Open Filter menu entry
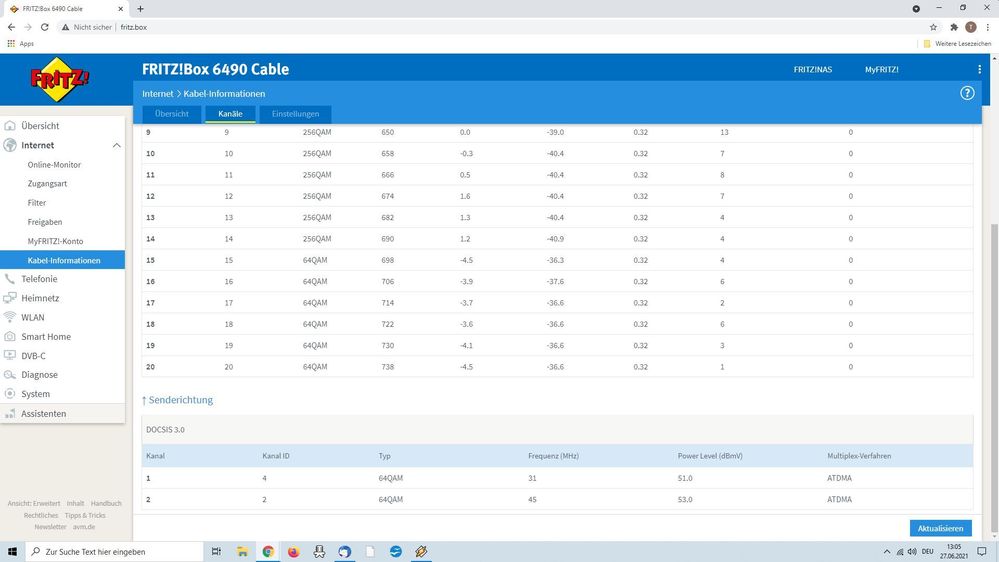Image resolution: width=999 pixels, height=562 pixels. pyautogui.click(x=37, y=203)
